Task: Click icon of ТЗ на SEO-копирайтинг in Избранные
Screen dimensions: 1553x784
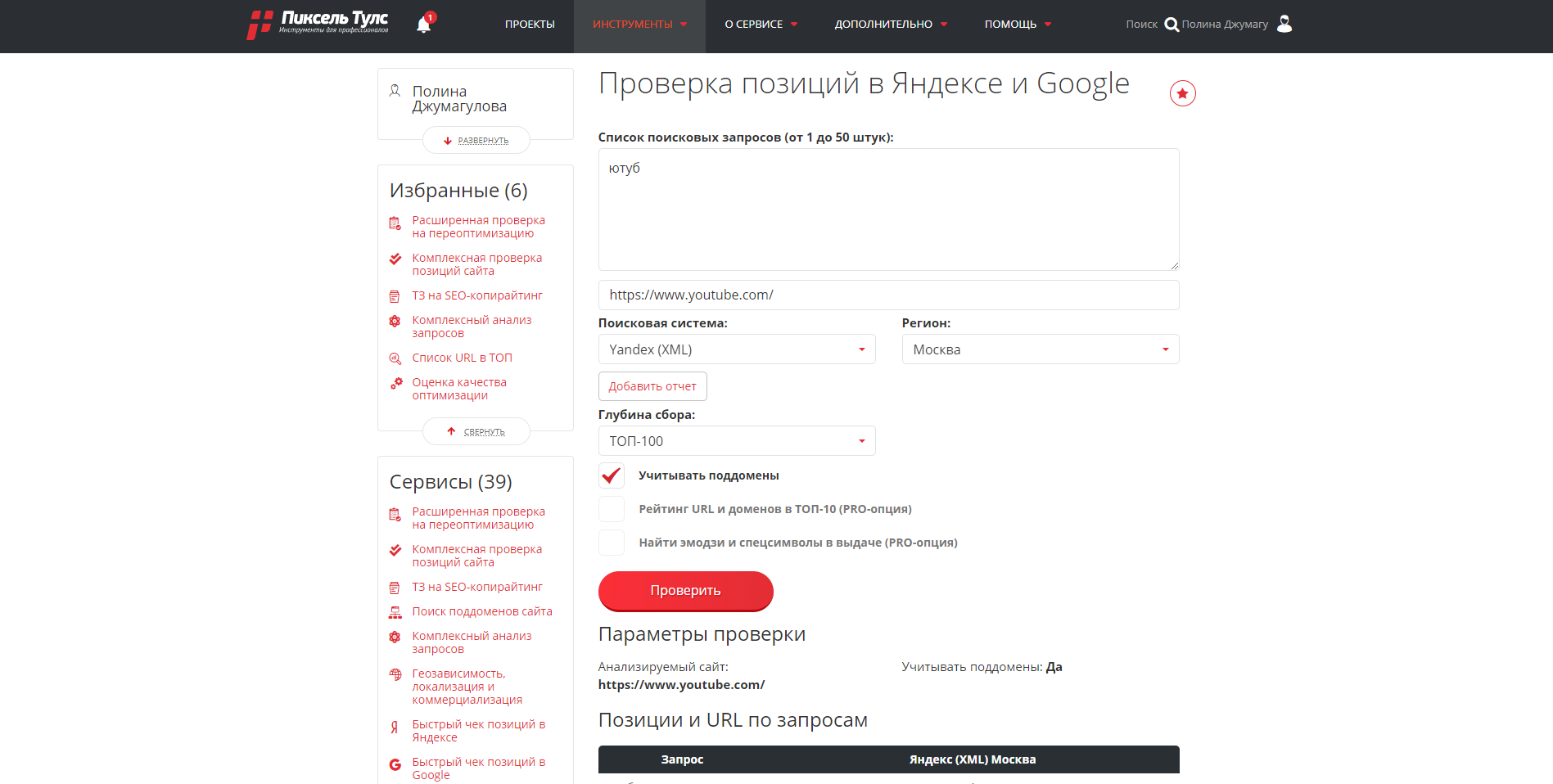Action: click(x=395, y=296)
